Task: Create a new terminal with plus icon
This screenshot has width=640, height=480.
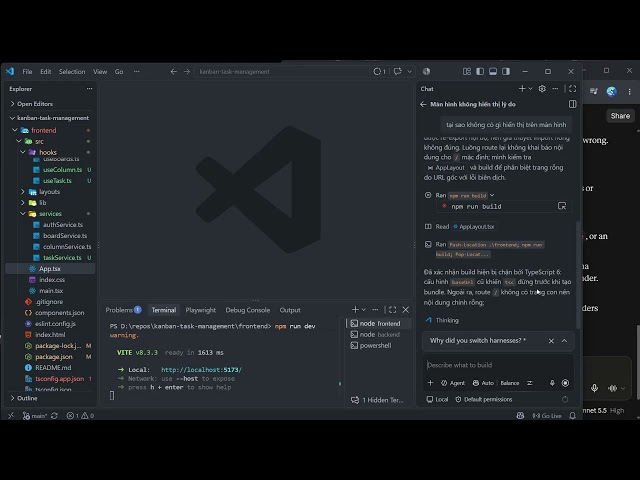Action: click(355, 310)
